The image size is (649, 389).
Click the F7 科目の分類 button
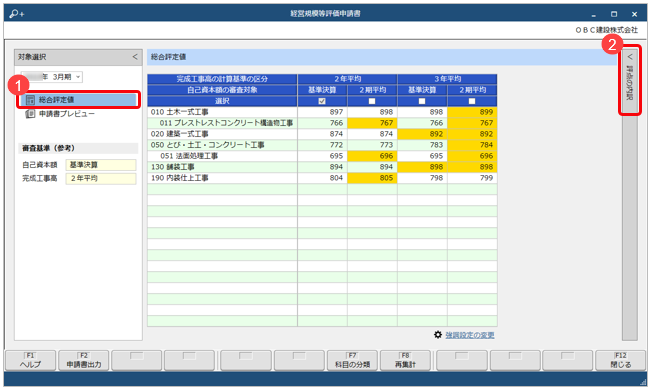pos(352,360)
